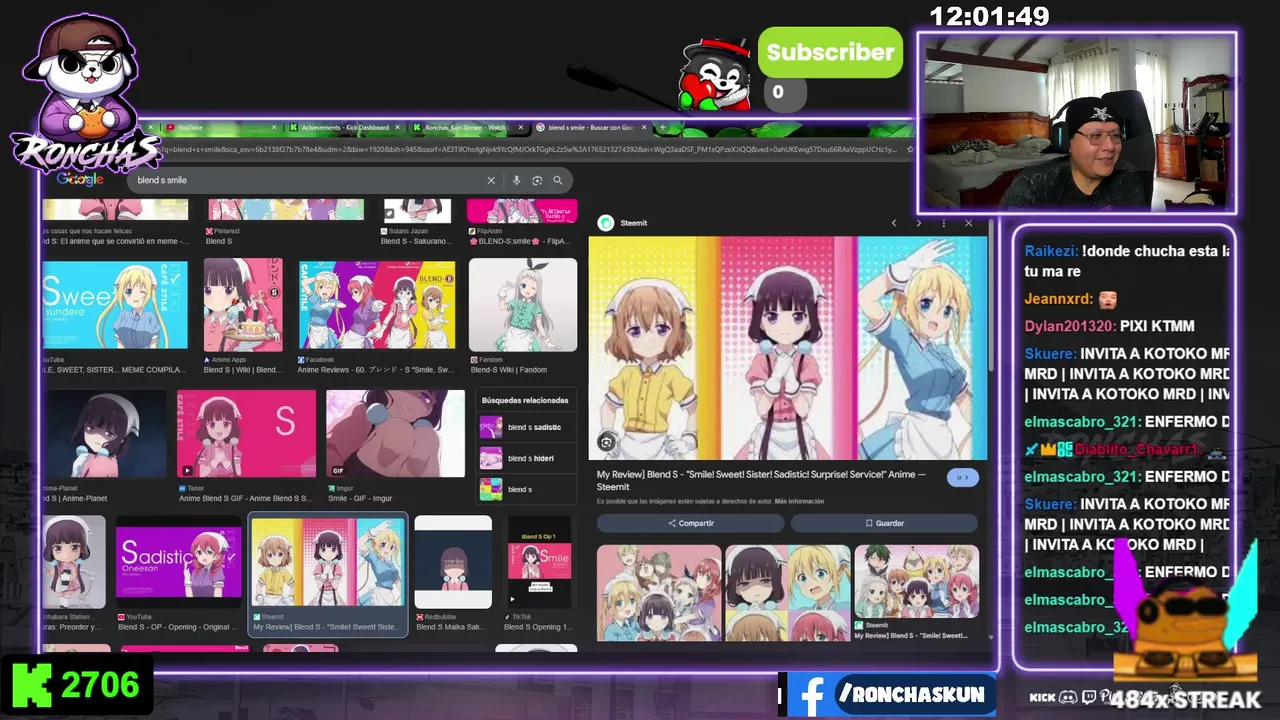The width and height of the screenshot is (1280, 720).
Task: Click the magnifying glass search button
Action: [558, 180]
